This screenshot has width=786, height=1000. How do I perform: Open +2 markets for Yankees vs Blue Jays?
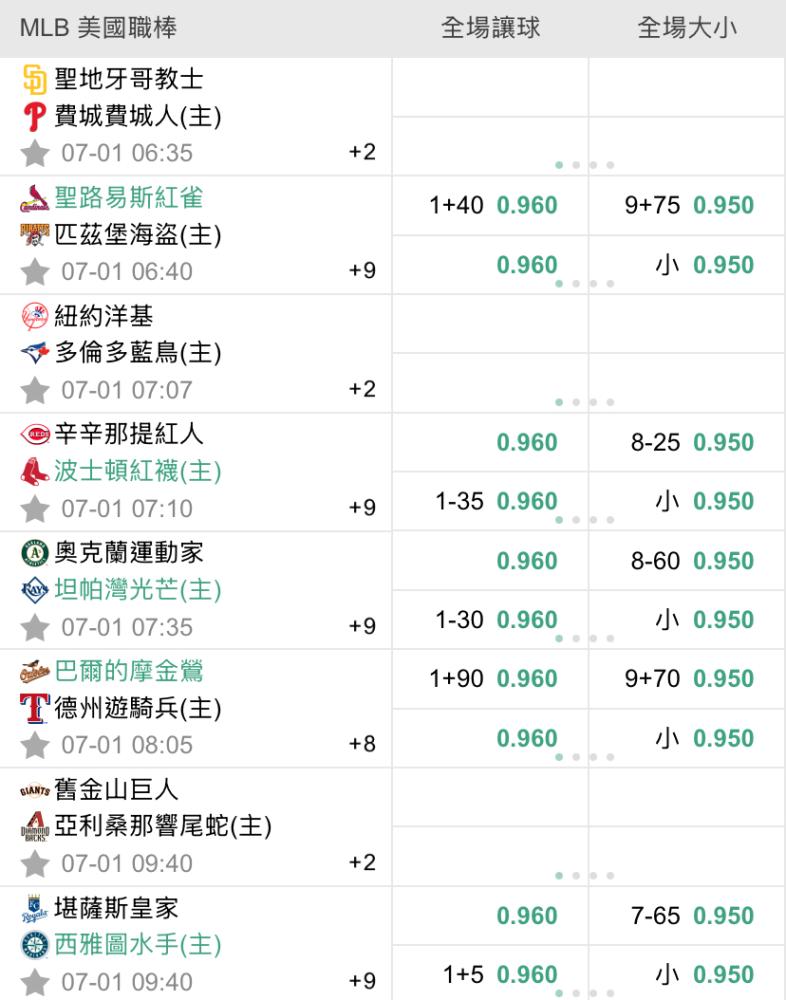pyautogui.click(x=362, y=389)
